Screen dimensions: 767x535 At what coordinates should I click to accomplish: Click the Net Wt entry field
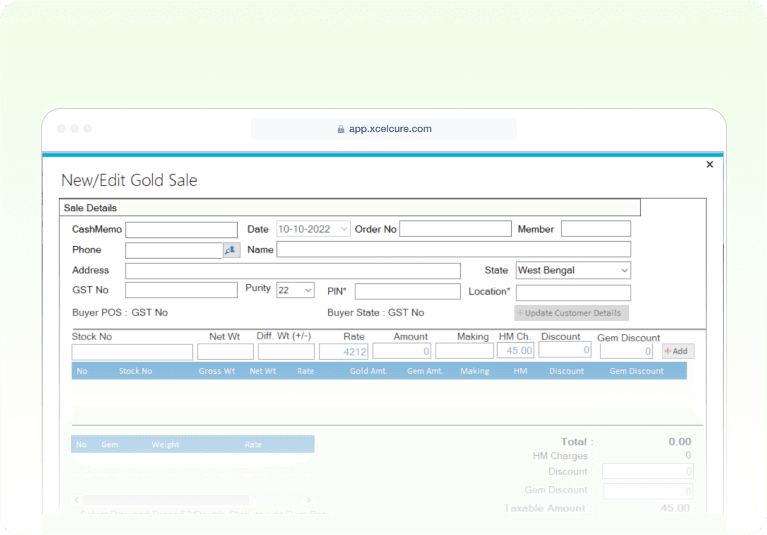pos(226,352)
